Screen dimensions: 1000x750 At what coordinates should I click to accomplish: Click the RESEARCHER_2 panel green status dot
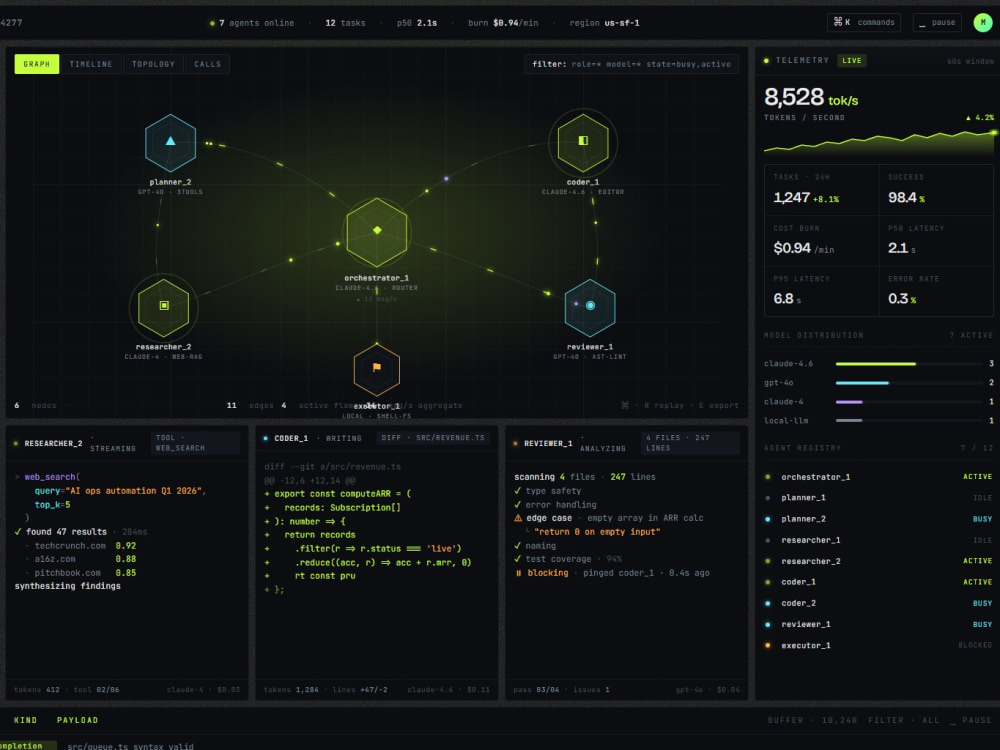point(15,443)
